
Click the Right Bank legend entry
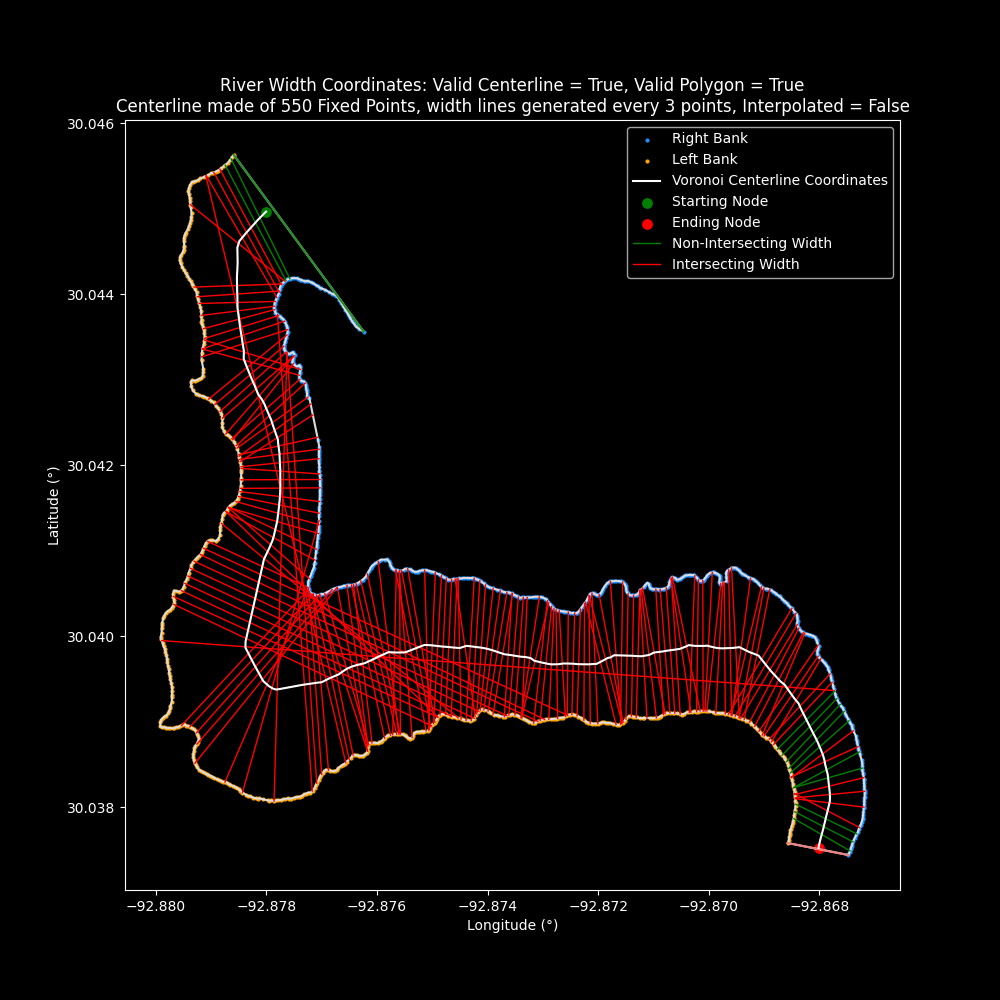pyautogui.click(x=709, y=139)
